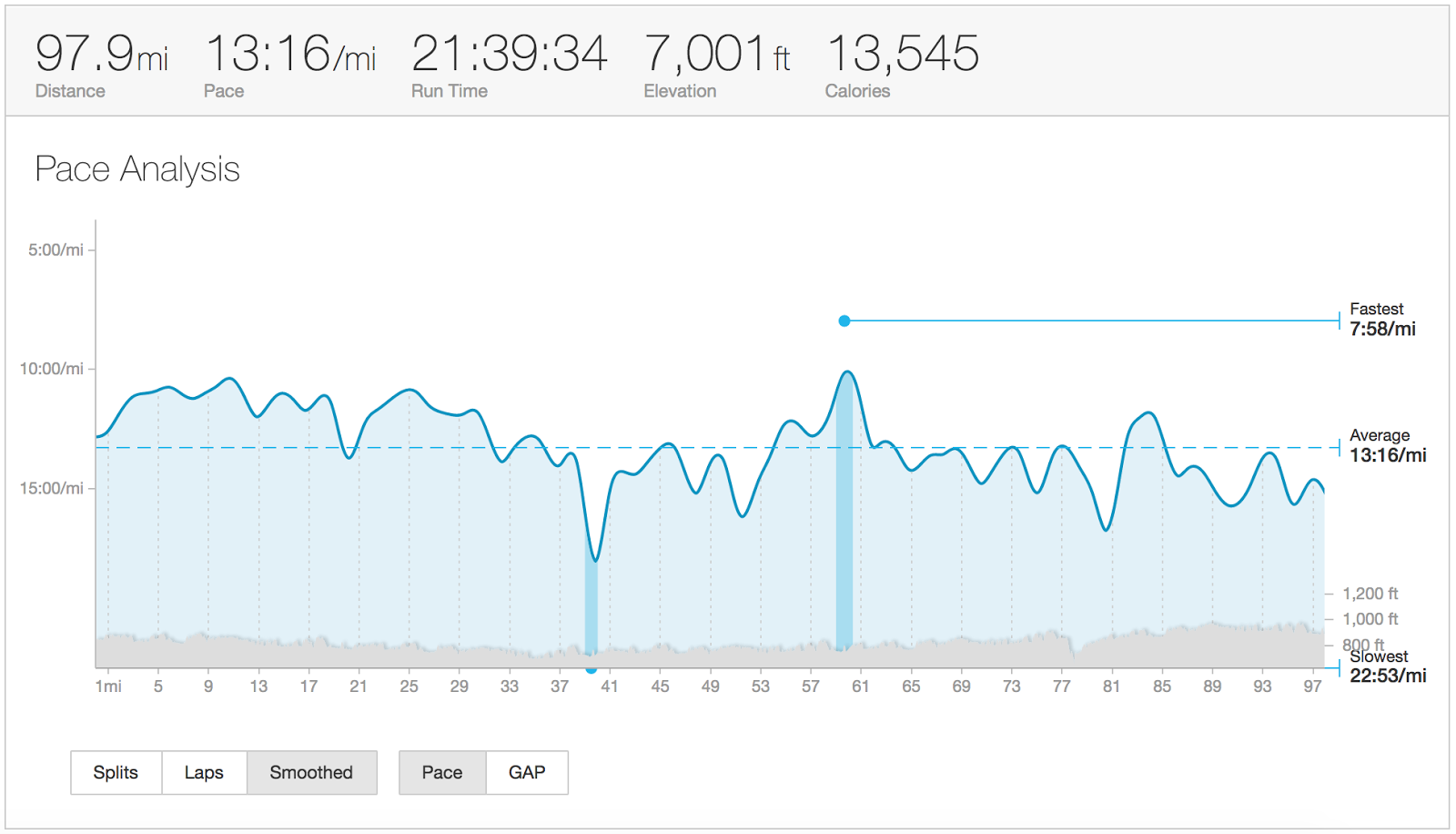Click the mile 81 tick on the x-axis
This screenshot has width=1456, height=834.
[x=1111, y=687]
